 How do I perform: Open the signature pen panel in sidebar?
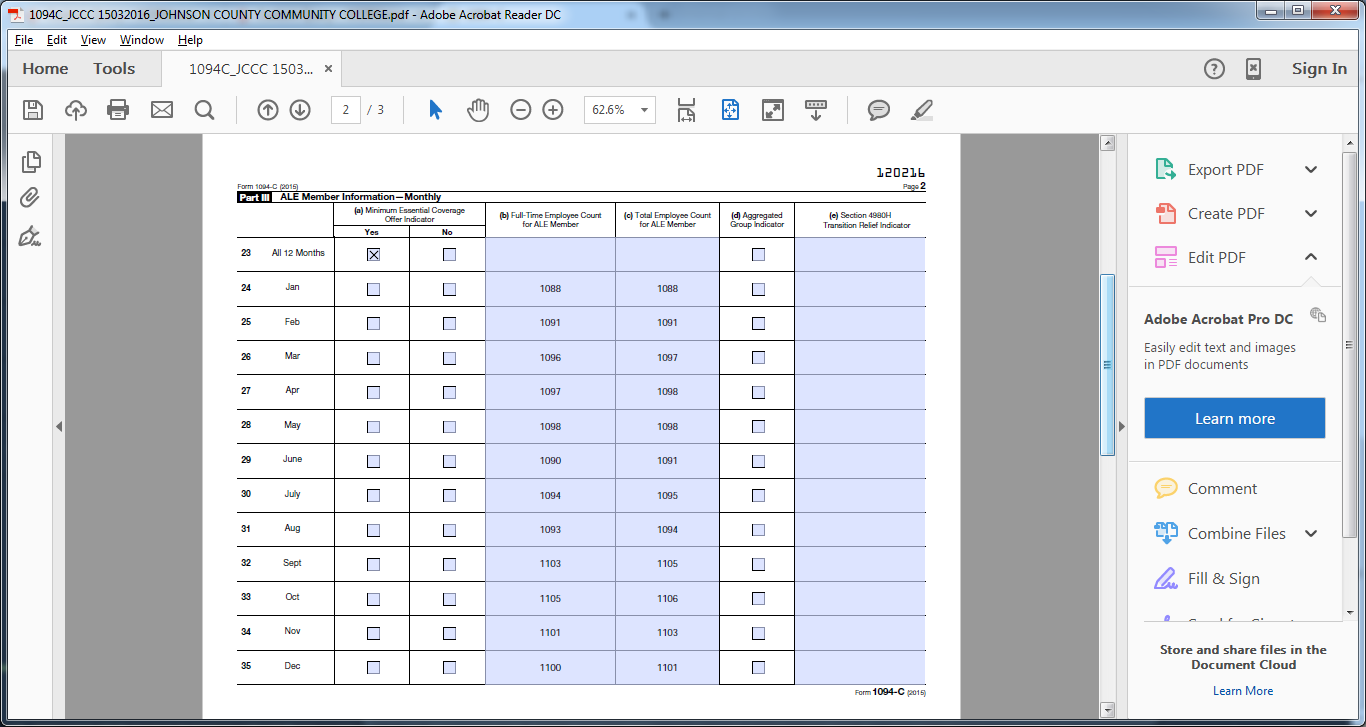click(30, 236)
